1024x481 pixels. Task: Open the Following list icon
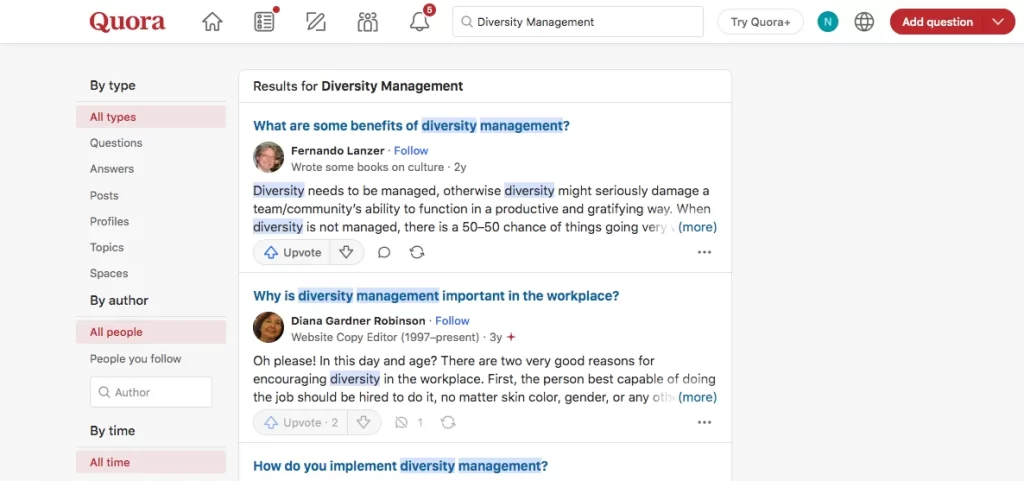[264, 22]
